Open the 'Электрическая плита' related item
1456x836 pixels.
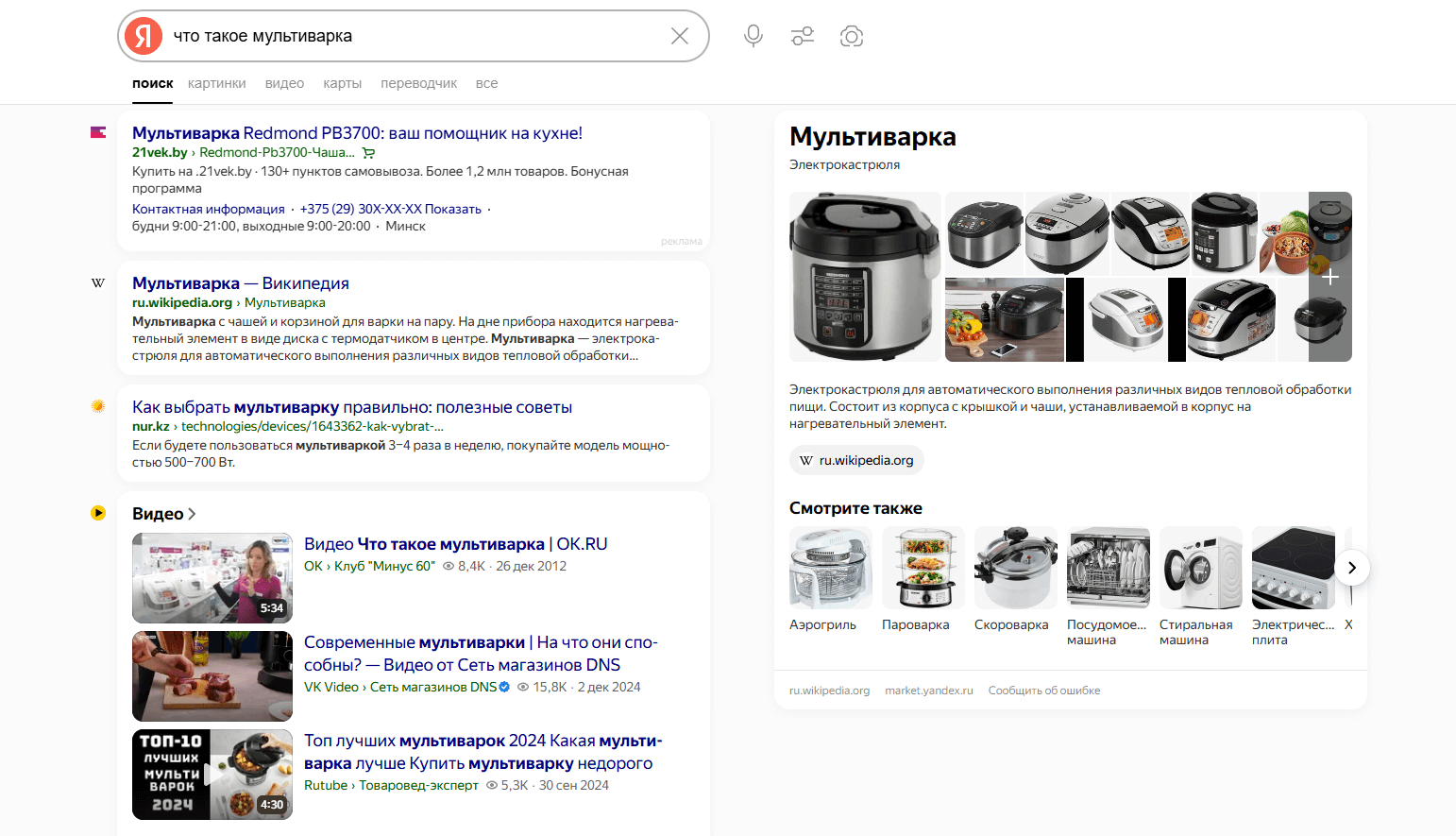click(1293, 586)
